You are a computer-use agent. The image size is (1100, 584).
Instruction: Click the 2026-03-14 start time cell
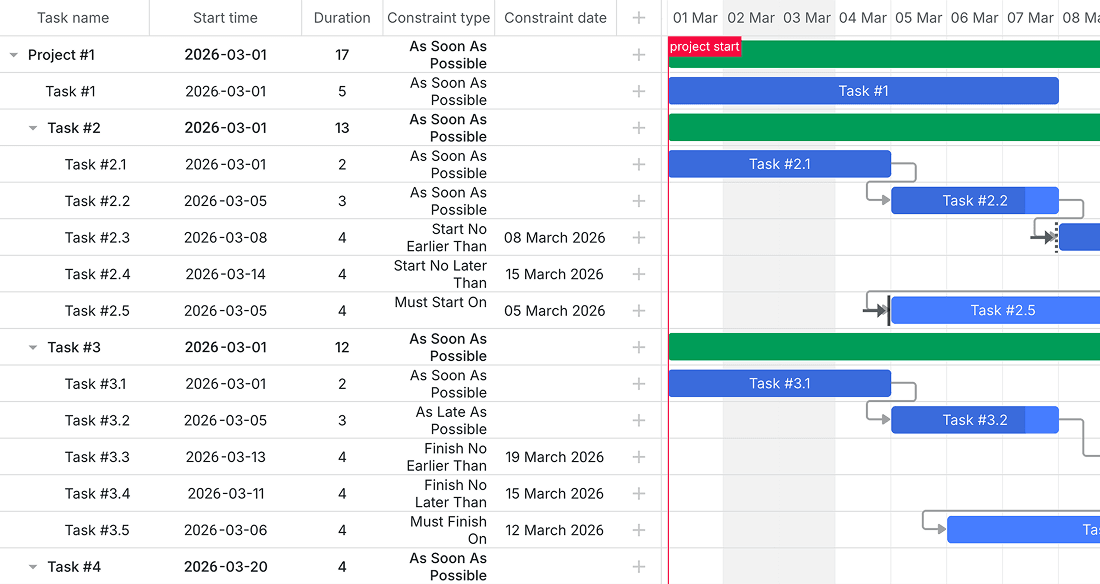(225, 274)
